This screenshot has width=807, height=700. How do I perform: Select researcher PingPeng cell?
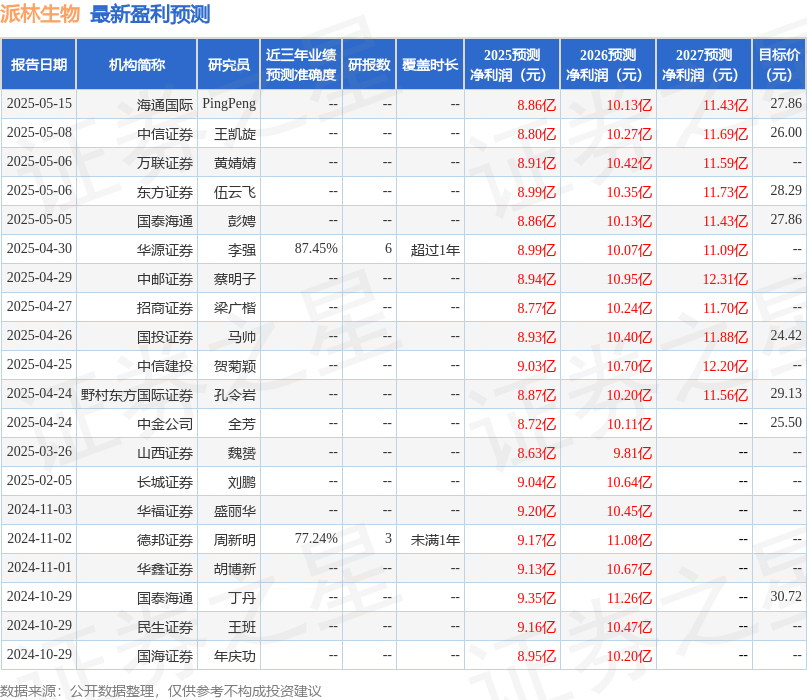pyautogui.click(x=229, y=103)
